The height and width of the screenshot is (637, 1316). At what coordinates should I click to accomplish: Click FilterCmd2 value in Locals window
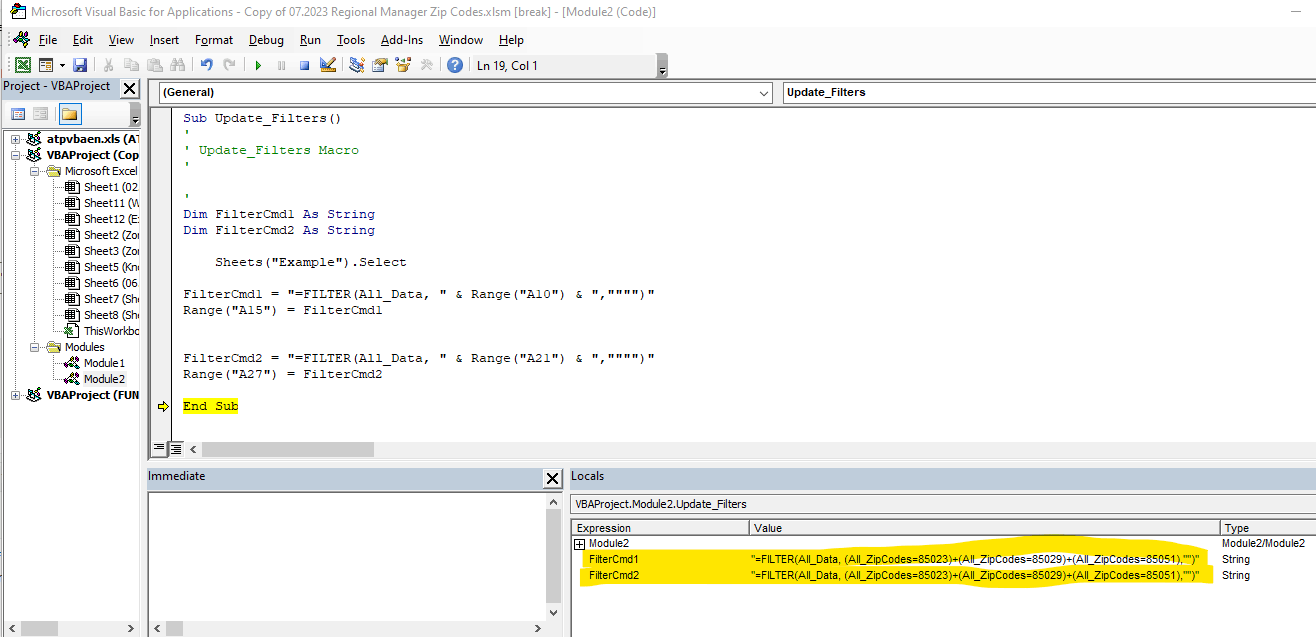click(975, 576)
